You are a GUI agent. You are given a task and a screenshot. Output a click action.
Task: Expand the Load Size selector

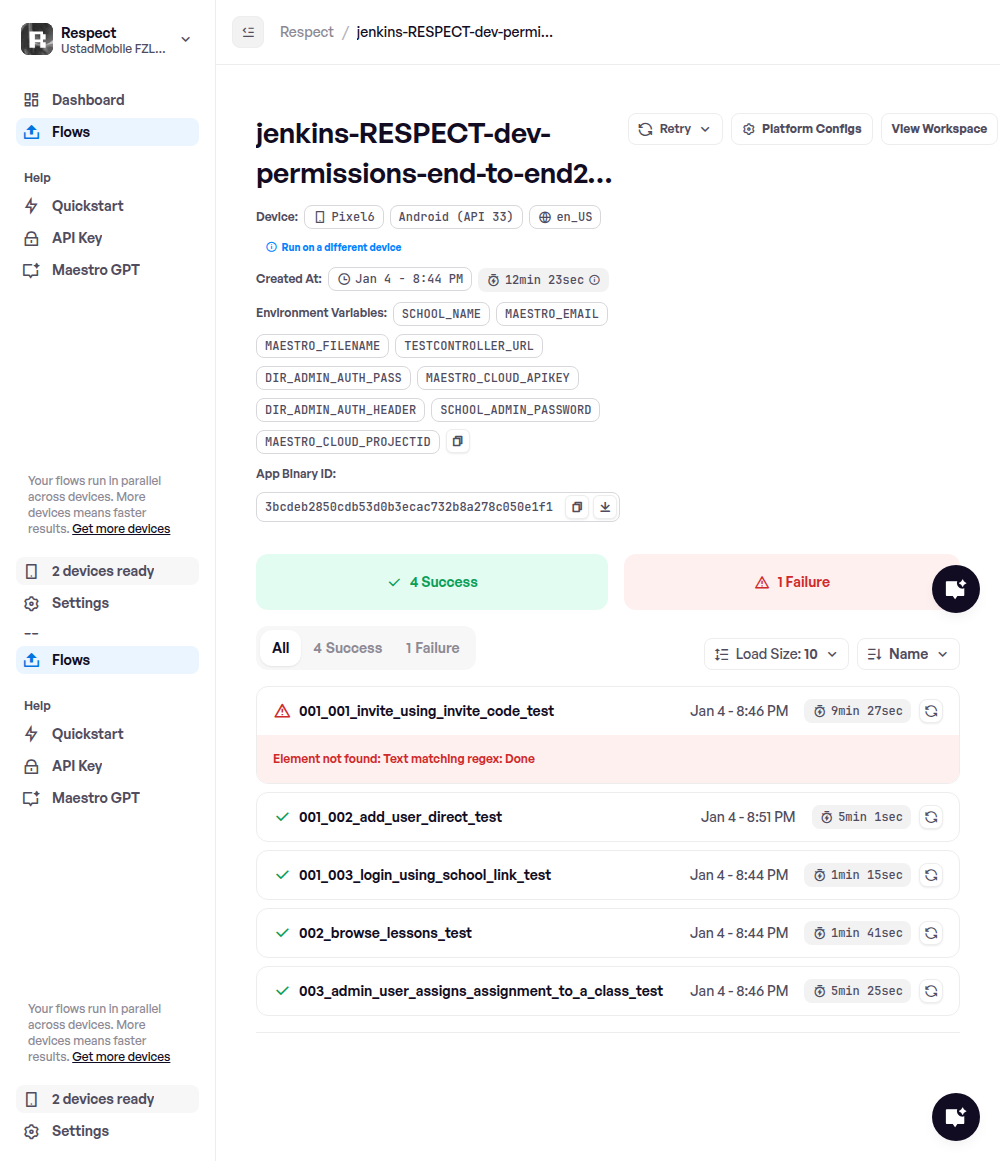point(776,654)
